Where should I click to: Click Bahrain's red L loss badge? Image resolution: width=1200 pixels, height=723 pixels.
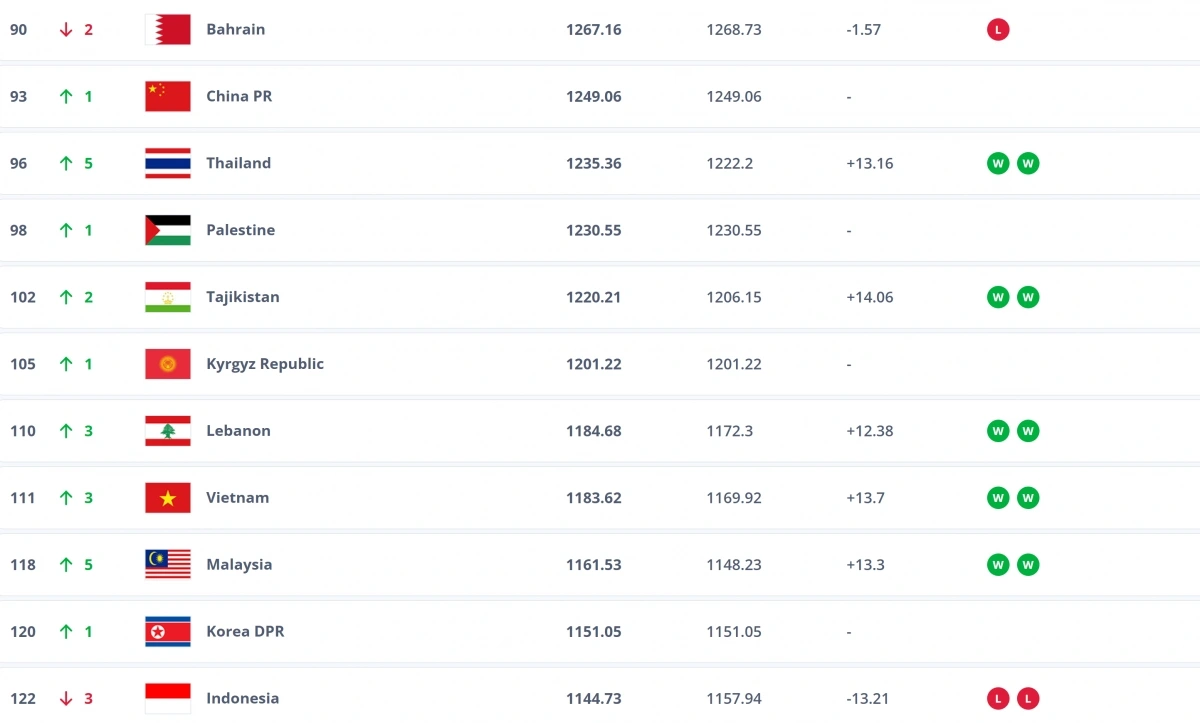[998, 30]
